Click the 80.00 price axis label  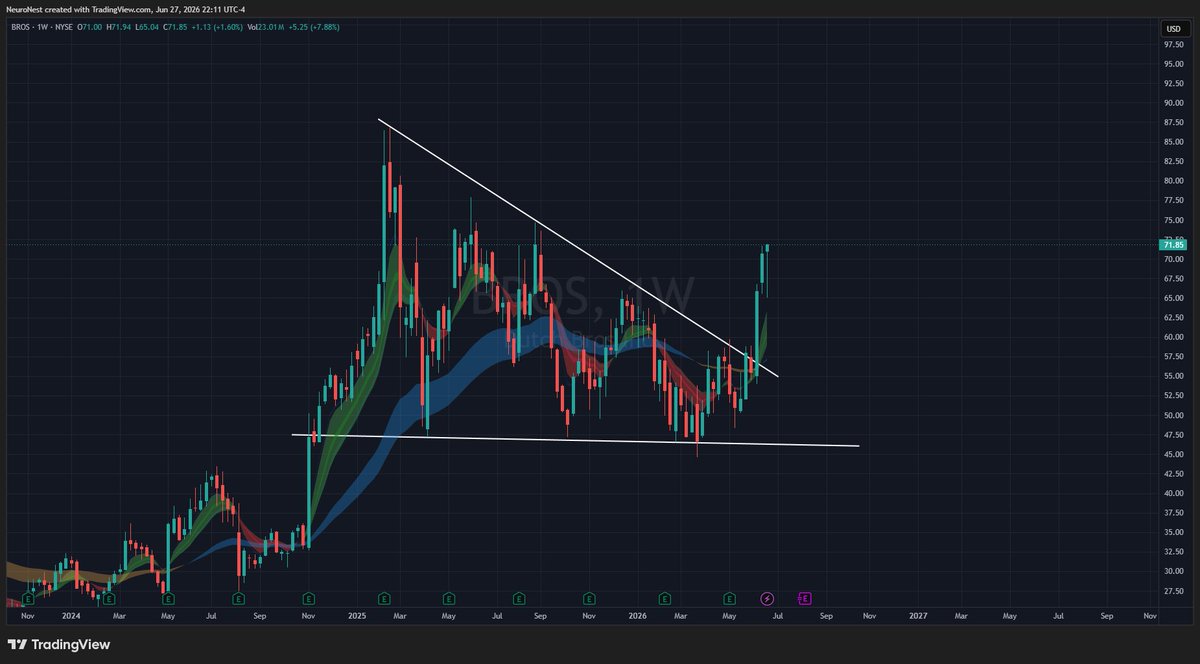pos(1172,181)
